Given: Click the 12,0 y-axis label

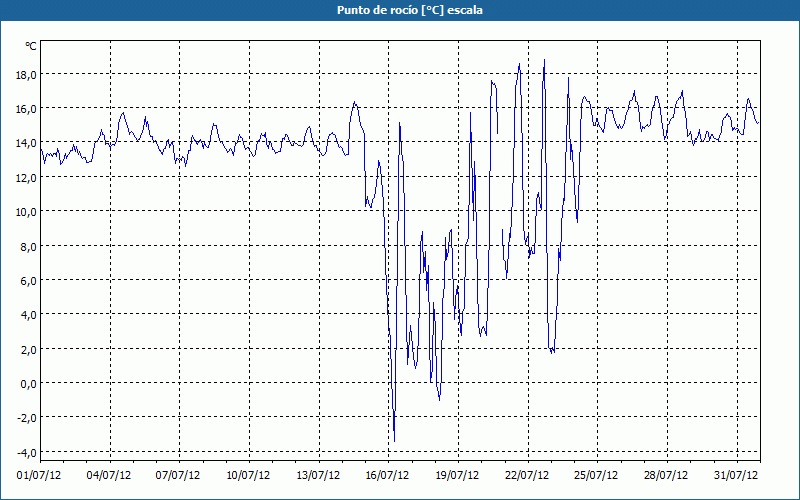Looking at the screenshot, I should click(x=26, y=178).
